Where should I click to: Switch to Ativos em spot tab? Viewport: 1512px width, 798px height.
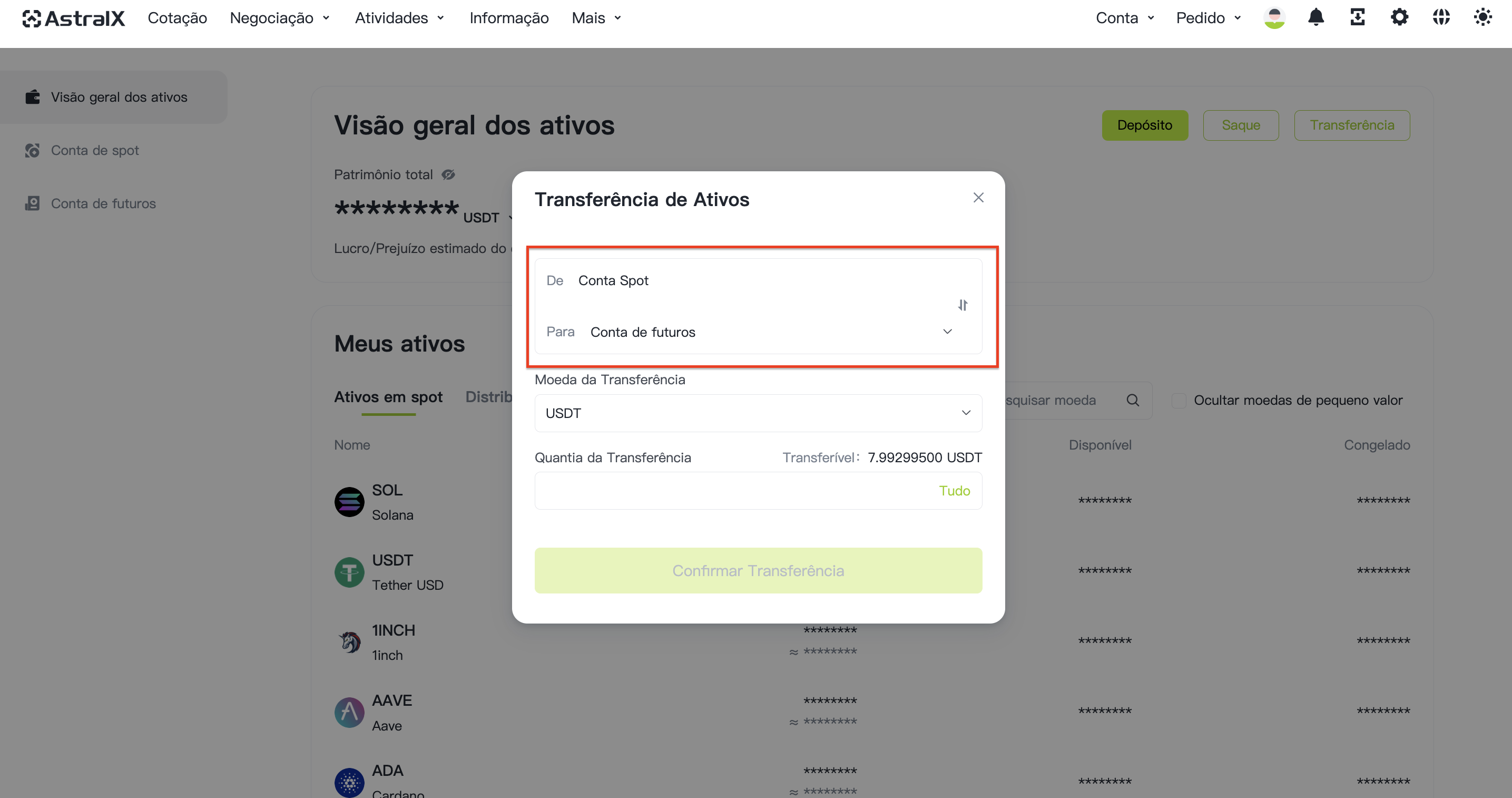coord(388,397)
